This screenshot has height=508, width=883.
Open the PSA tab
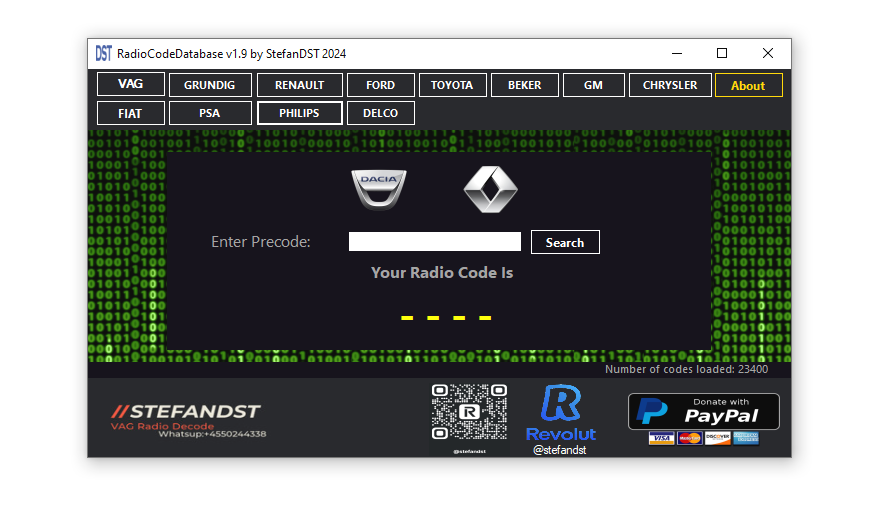tap(209, 113)
